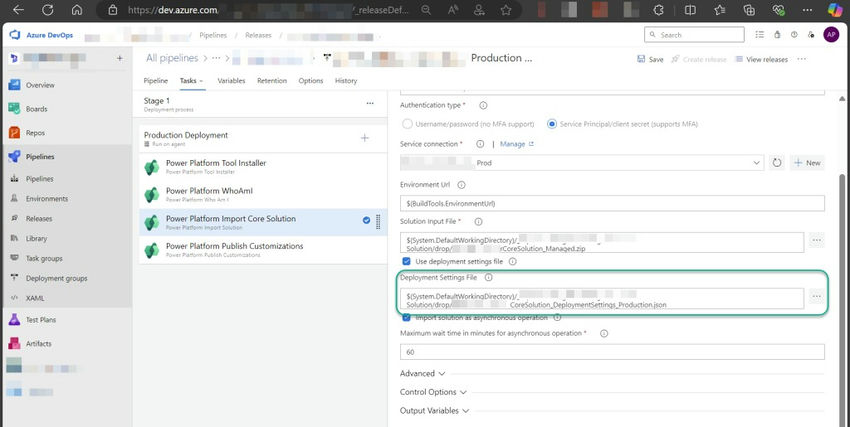Click the Search box in the header
The height and width of the screenshot is (427, 850).
[694, 35]
